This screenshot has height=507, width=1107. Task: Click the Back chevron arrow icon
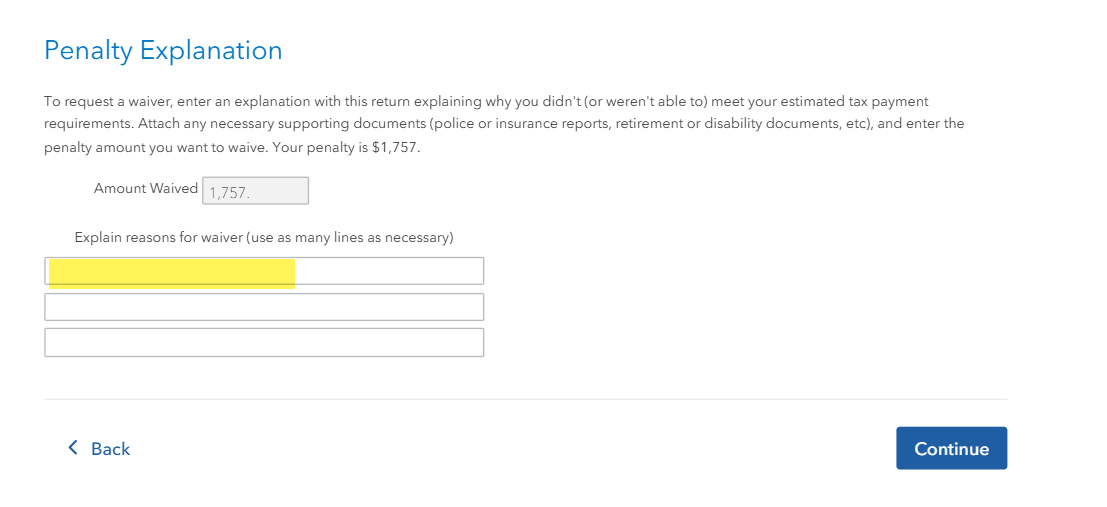72,448
